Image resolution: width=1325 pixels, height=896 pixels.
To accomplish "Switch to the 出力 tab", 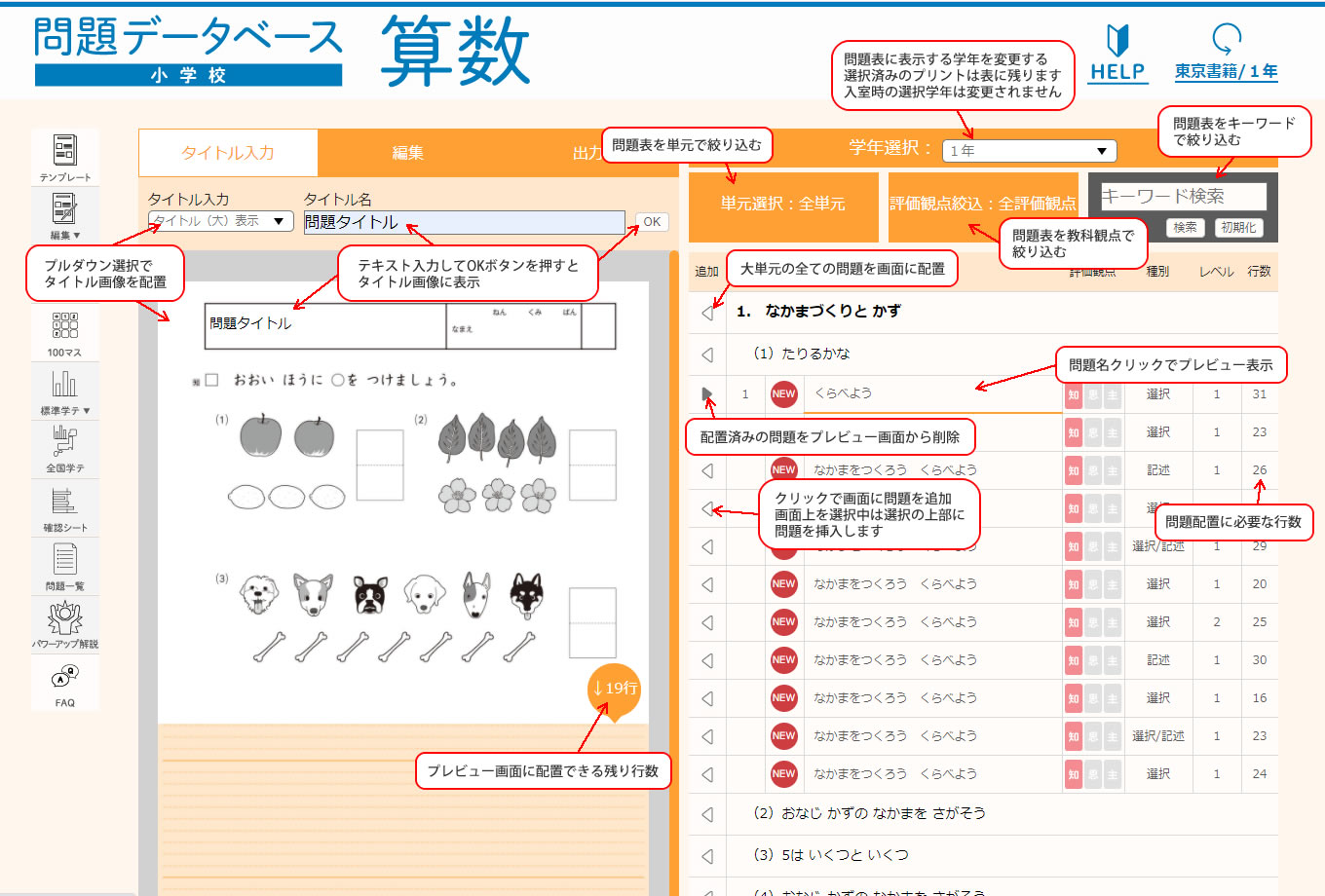I will [587, 153].
